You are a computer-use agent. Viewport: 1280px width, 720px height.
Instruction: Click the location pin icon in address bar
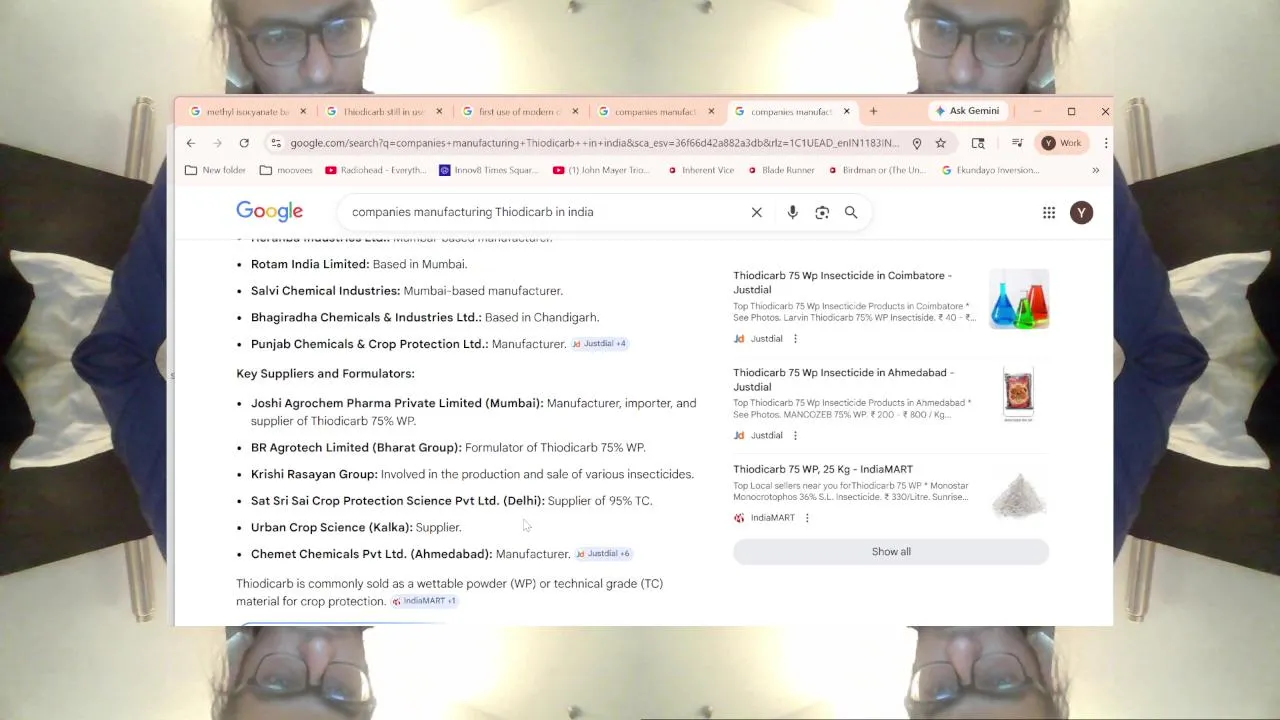click(x=917, y=143)
